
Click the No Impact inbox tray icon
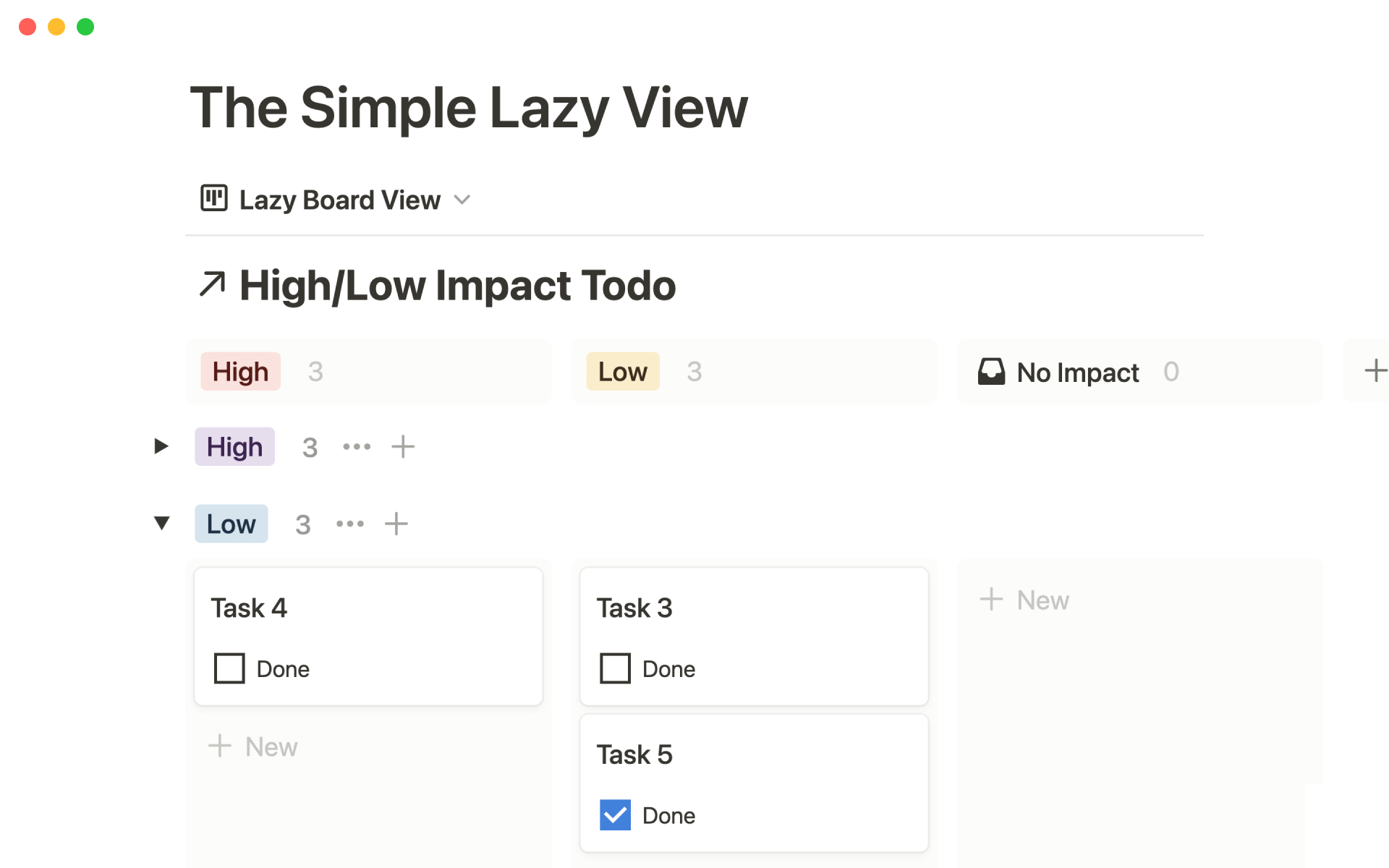(991, 372)
